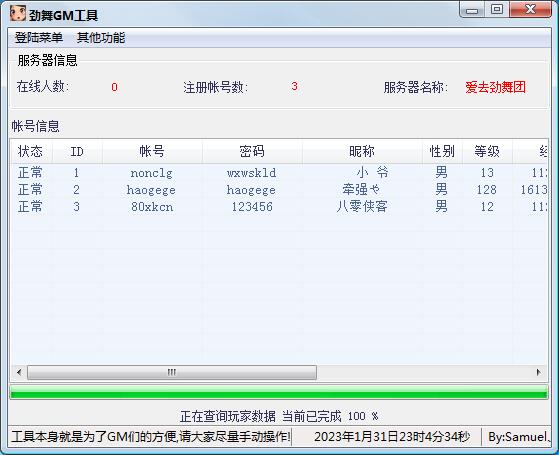Image resolution: width=559 pixels, height=455 pixels.
Task: Click level cell 13
Action: click(x=487, y=173)
